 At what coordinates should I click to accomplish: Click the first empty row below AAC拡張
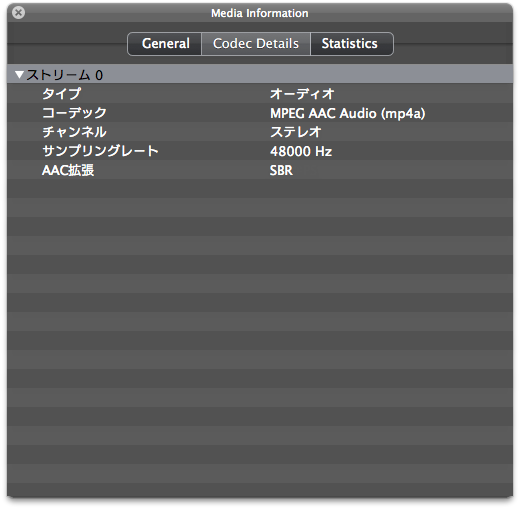click(260, 189)
